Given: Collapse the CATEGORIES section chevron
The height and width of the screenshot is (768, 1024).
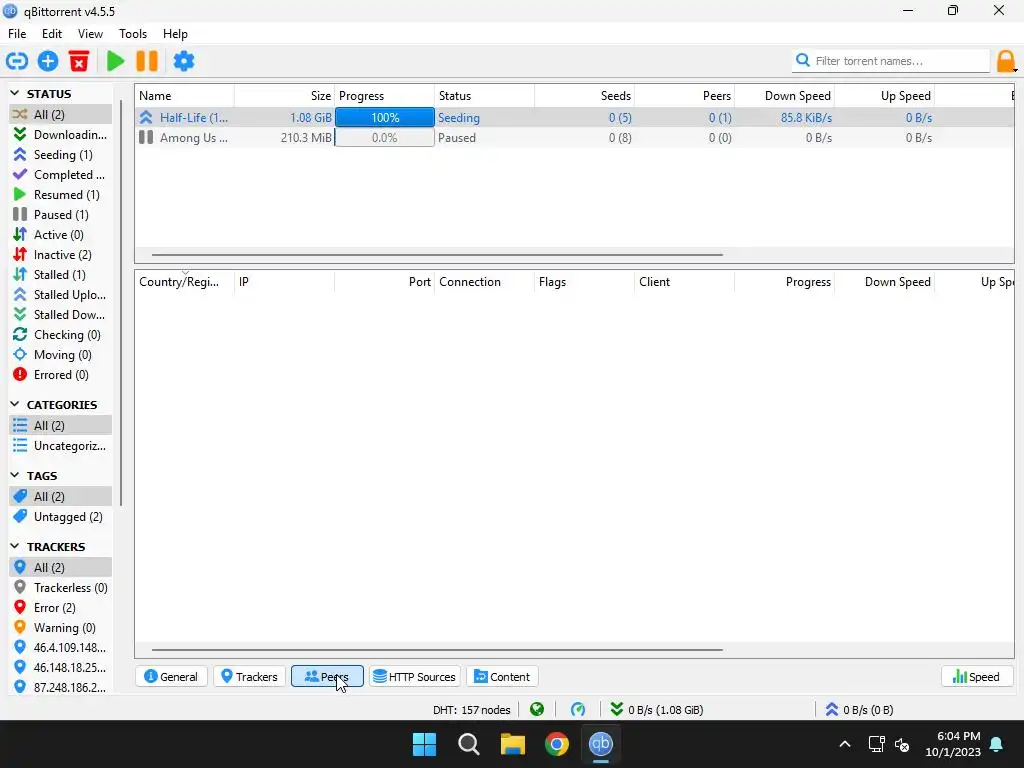Looking at the screenshot, I should (x=15, y=405).
